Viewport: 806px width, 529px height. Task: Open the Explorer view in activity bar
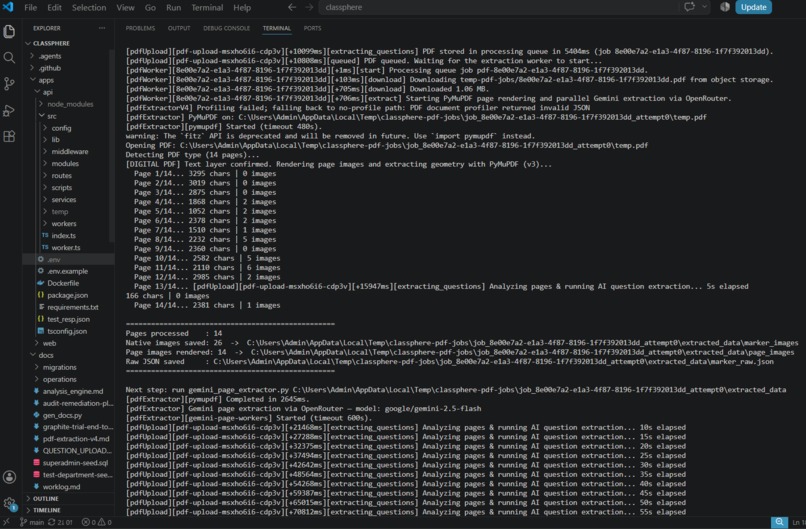[x=9, y=31]
